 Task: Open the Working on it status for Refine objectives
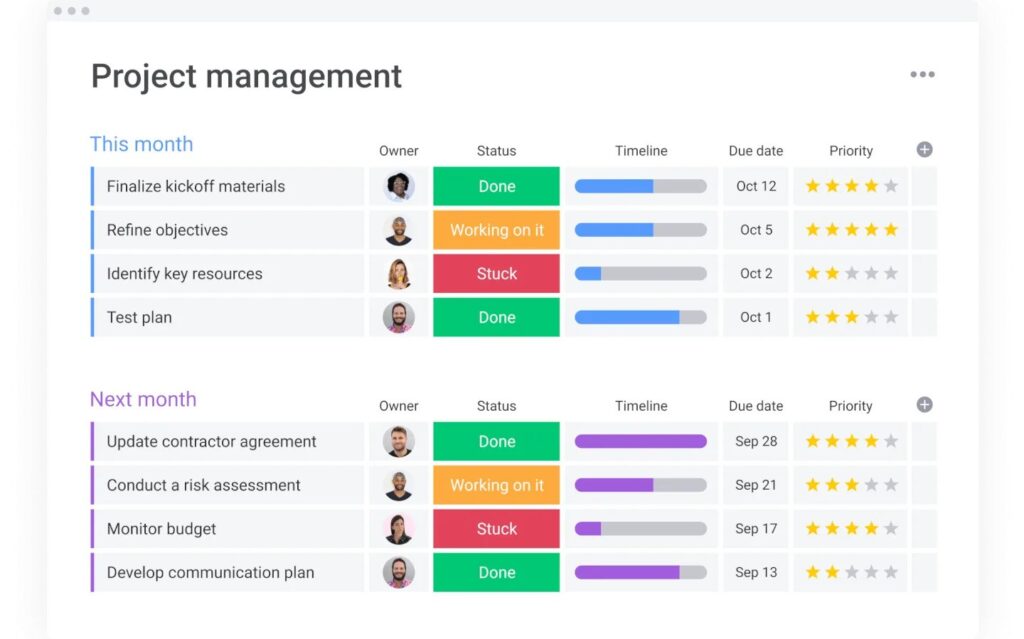(496, 230)
